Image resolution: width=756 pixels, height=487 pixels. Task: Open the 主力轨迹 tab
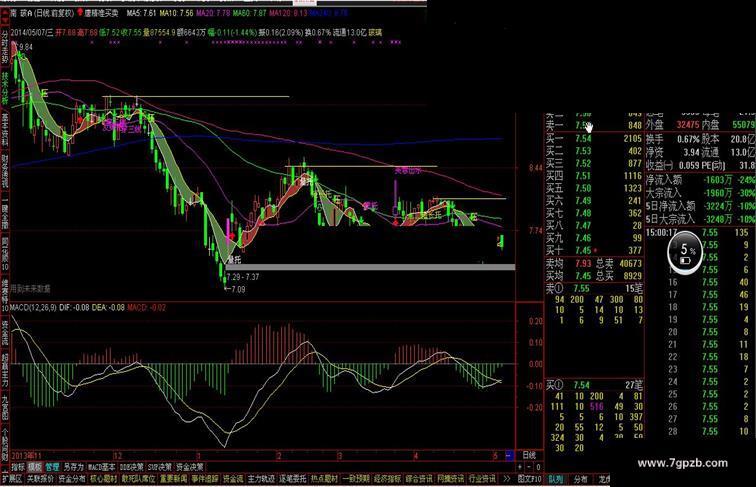(261, 479)
